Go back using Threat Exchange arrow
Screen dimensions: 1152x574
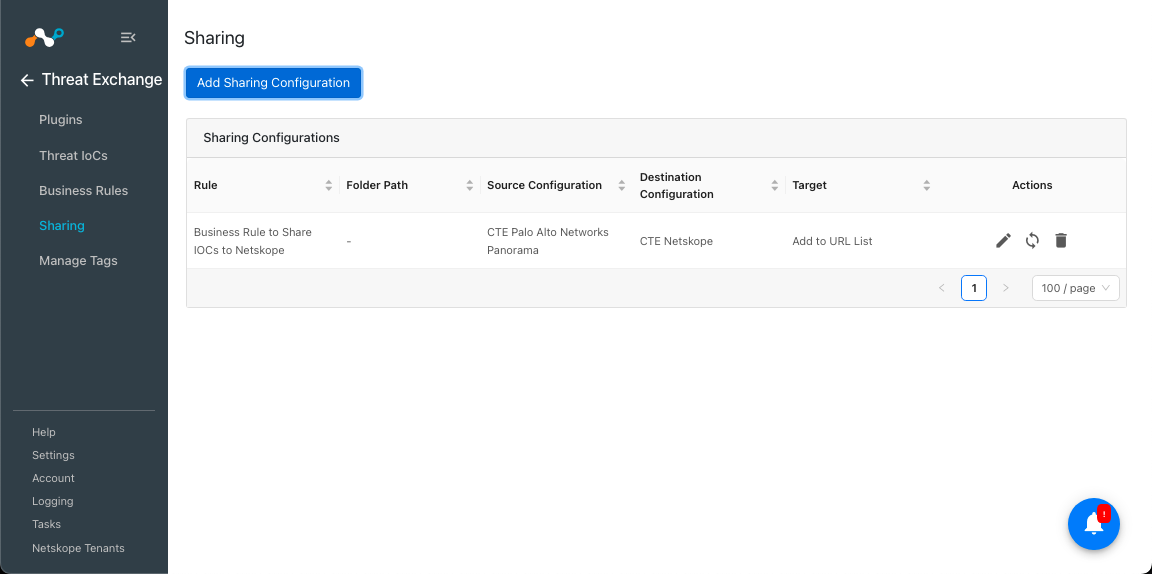27,80
